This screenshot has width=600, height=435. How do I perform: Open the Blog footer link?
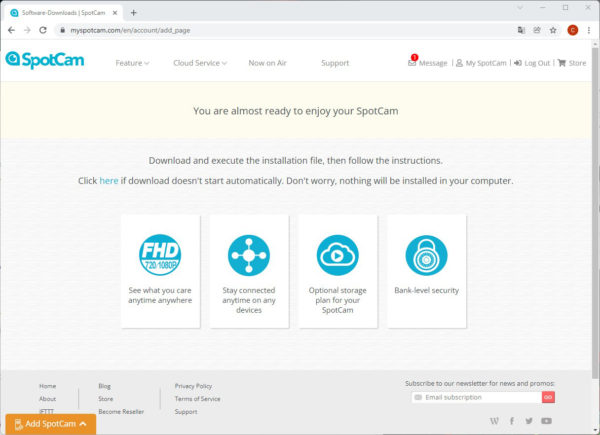(104, 386)
